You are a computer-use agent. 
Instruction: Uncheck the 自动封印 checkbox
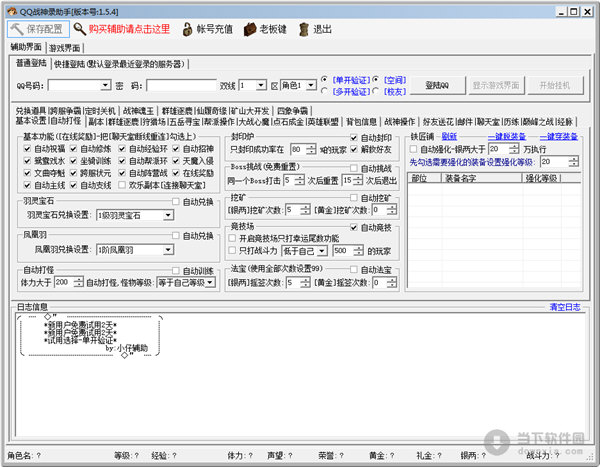pyautogui.click(x=354, y=137)
